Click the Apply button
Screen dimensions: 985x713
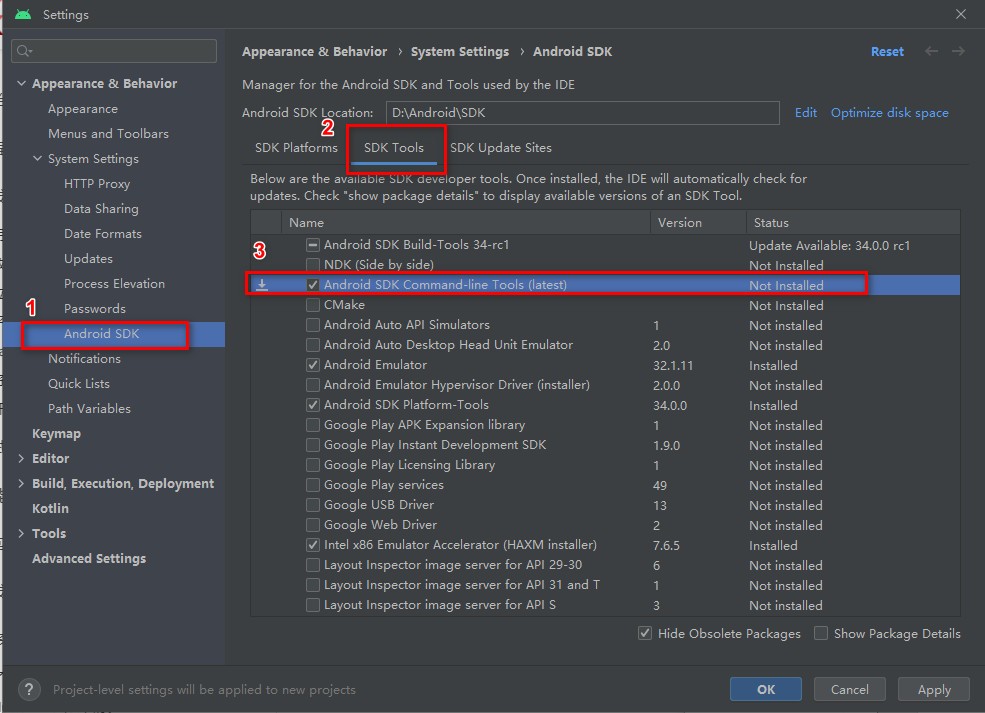coord(933,689)
